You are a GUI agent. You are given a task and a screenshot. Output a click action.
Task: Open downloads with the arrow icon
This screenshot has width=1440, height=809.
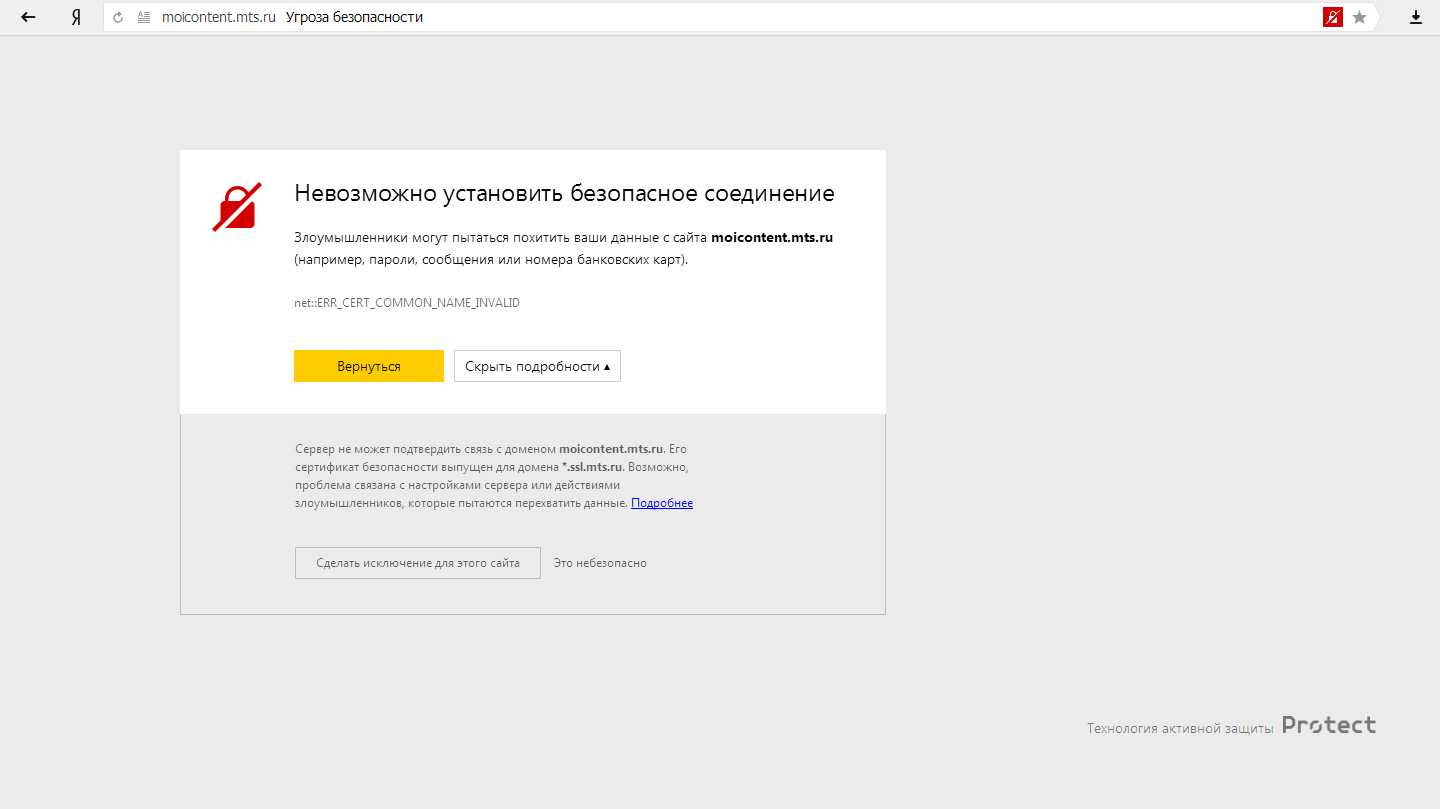(1416, 17)
